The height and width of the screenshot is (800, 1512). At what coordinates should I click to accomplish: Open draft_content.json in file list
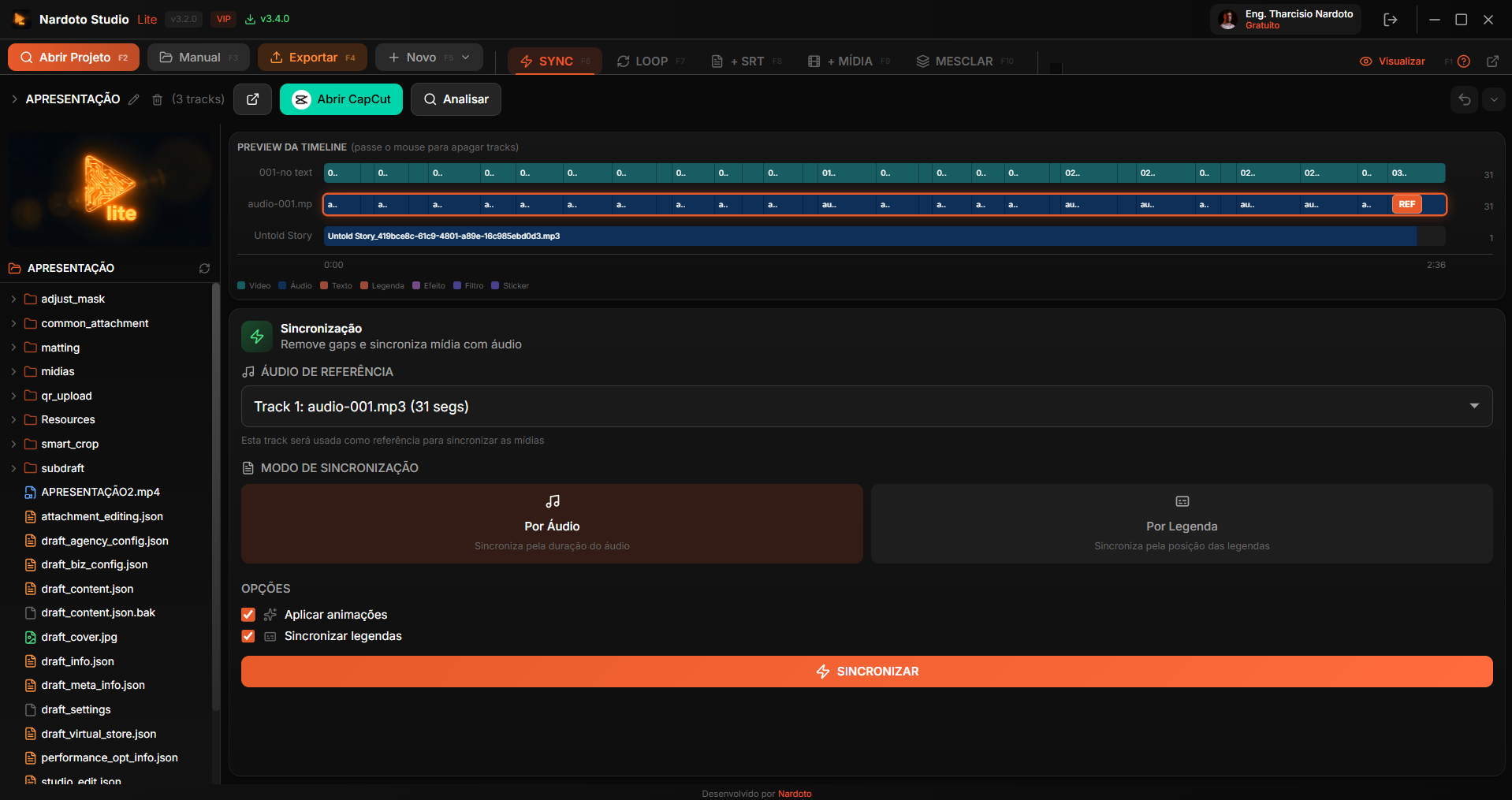point(87,589)
